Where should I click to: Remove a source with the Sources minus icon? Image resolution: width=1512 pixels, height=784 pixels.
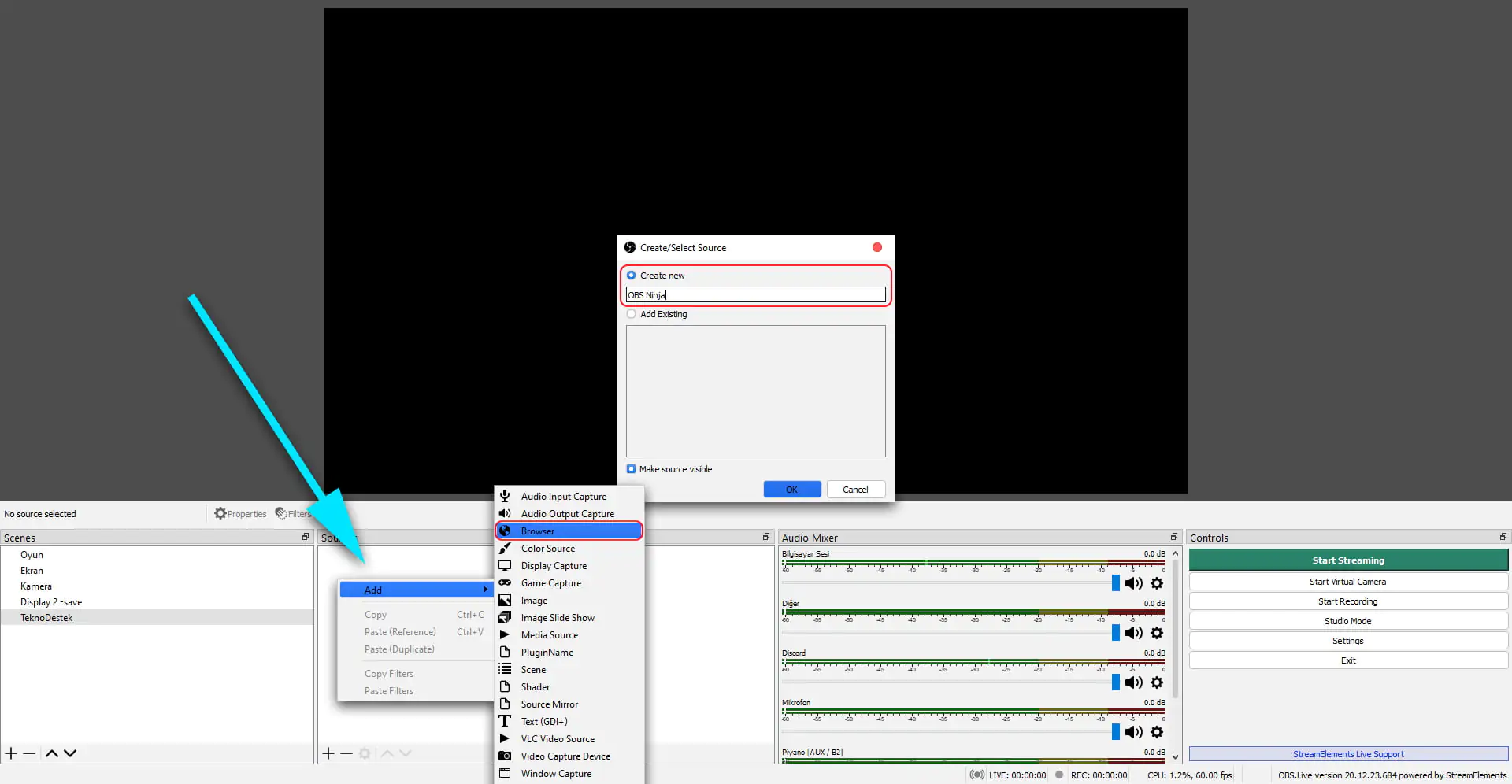(x=346, y=753)
